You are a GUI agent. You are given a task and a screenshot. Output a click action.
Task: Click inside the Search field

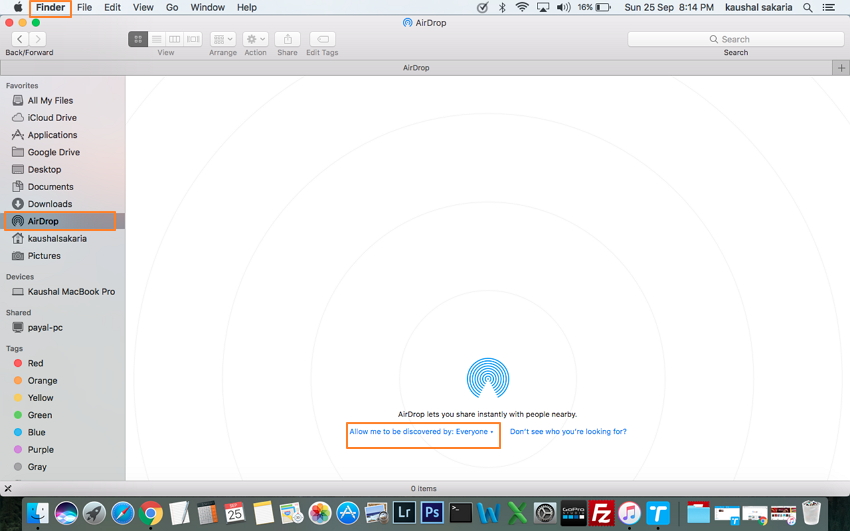[x=735, y=39]
